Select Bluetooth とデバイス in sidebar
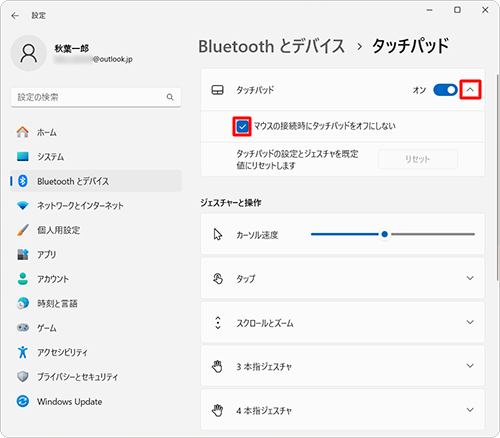Screen dimensions: 500x438 coord(96,181)
